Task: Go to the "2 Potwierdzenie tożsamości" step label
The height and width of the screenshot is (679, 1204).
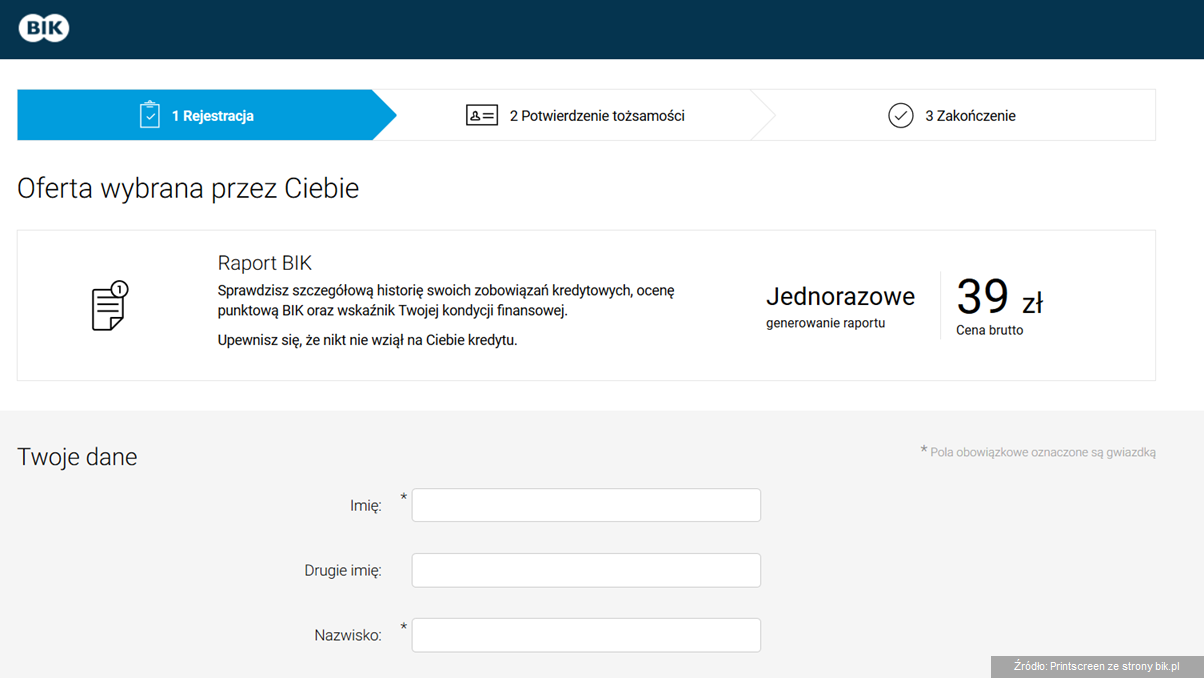Action: [597, 116]
